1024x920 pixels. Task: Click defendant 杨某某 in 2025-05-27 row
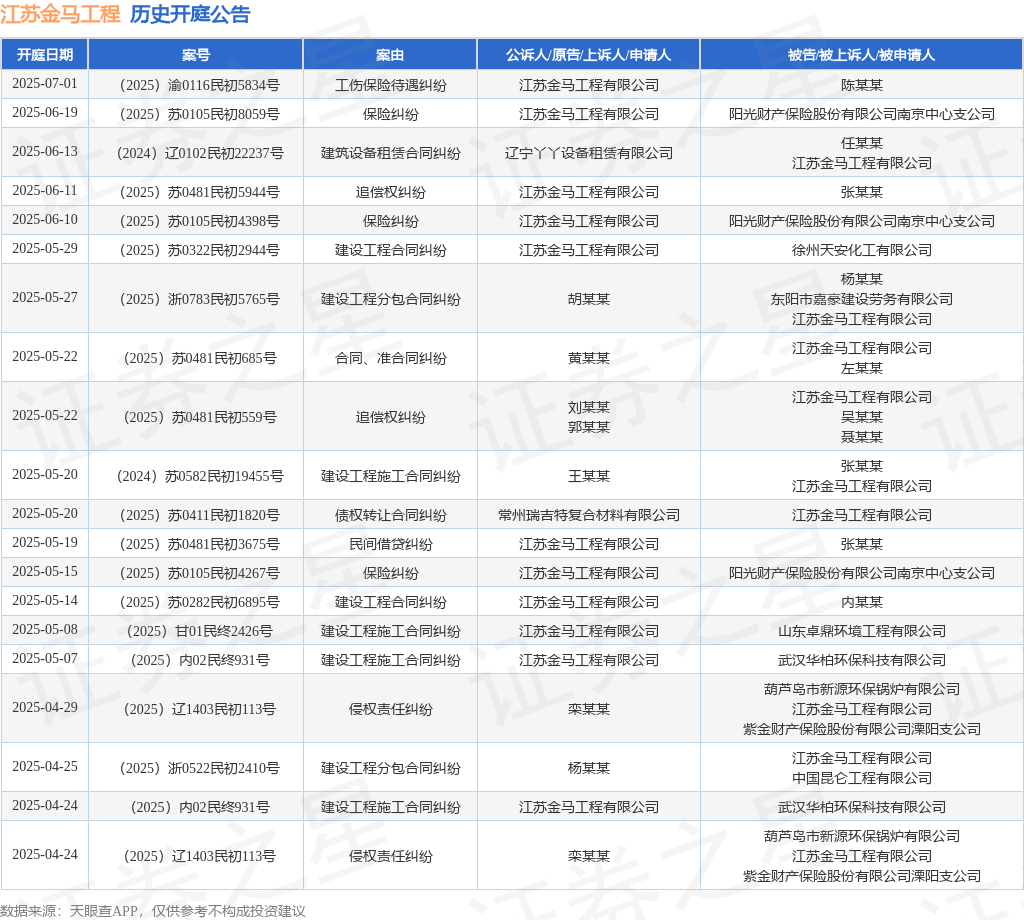pos(861,279)
